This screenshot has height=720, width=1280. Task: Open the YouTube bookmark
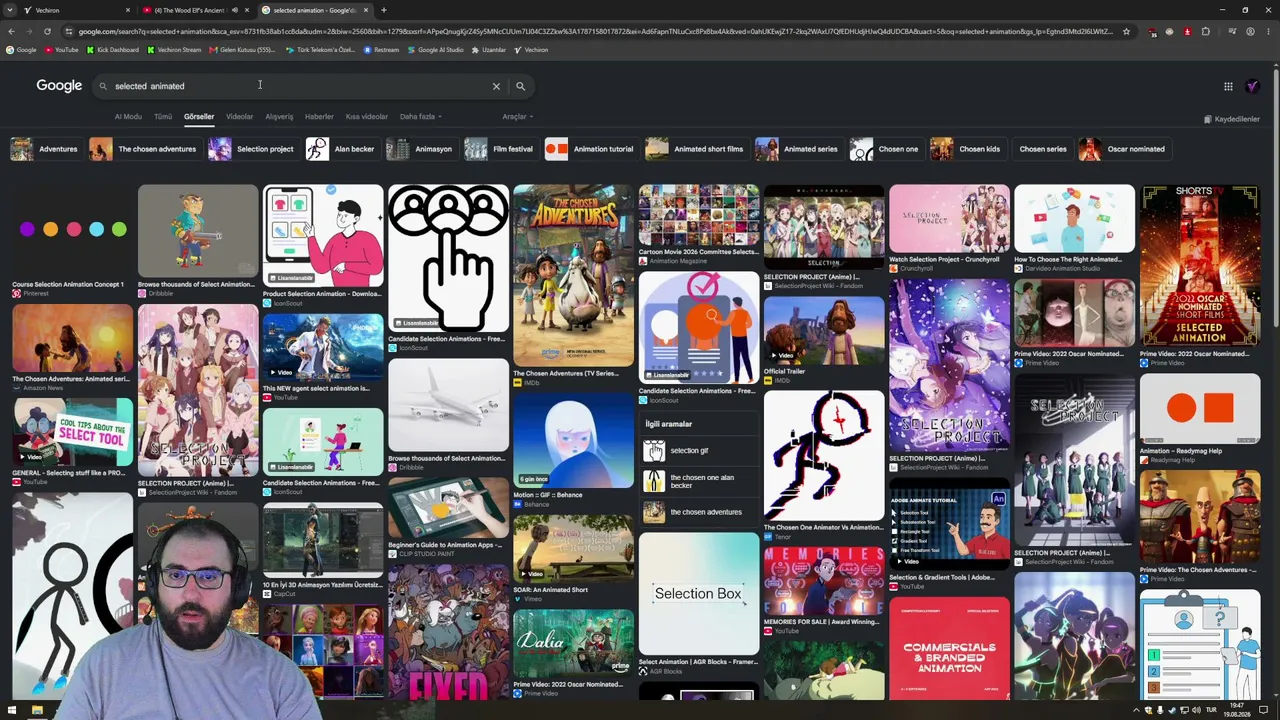click(61, 49)
